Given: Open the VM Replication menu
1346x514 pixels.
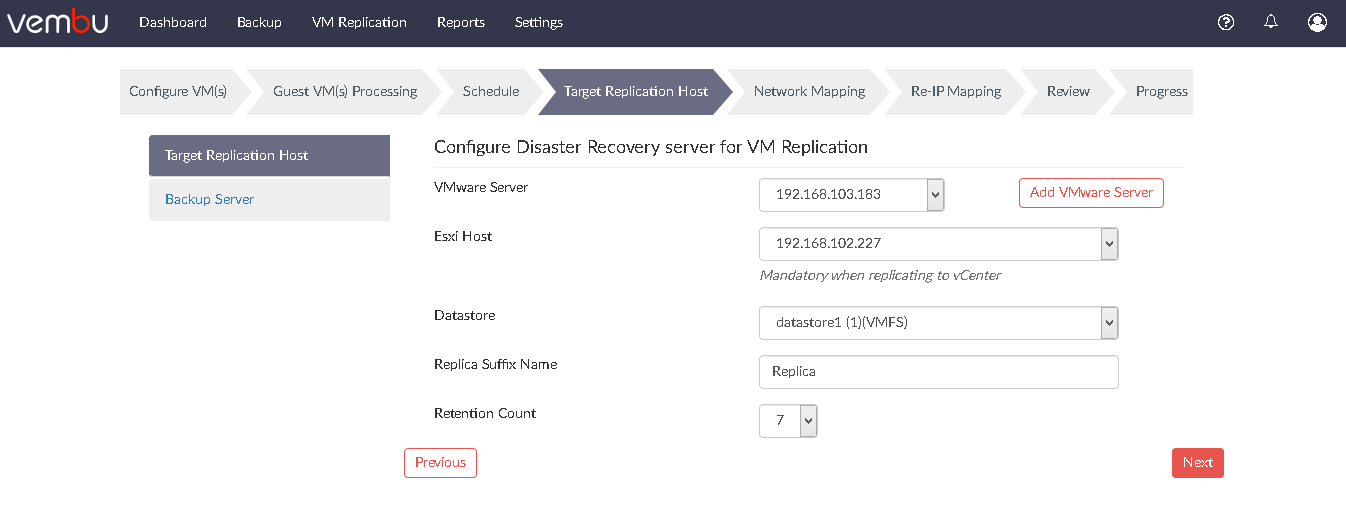Looking at the screenshot, I should tap(359, 22).
